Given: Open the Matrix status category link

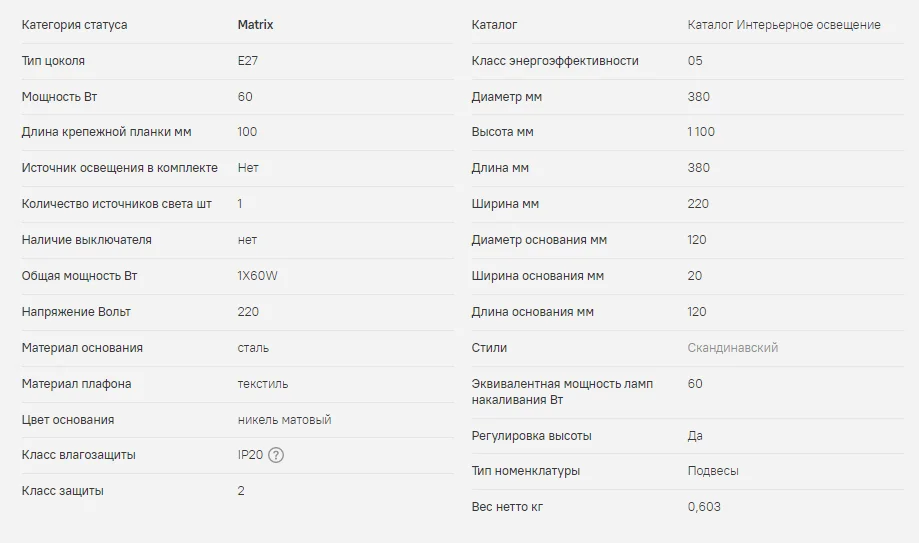Looking at the screenshot, I should coord(255,25).
